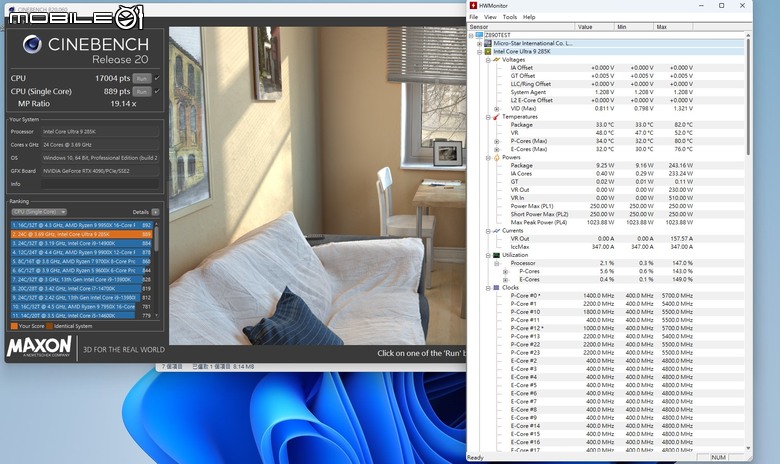This screenshot has width=780, height=464.
Task: Collapse the Z890TEST root node
Action: [x=471, y=35]
